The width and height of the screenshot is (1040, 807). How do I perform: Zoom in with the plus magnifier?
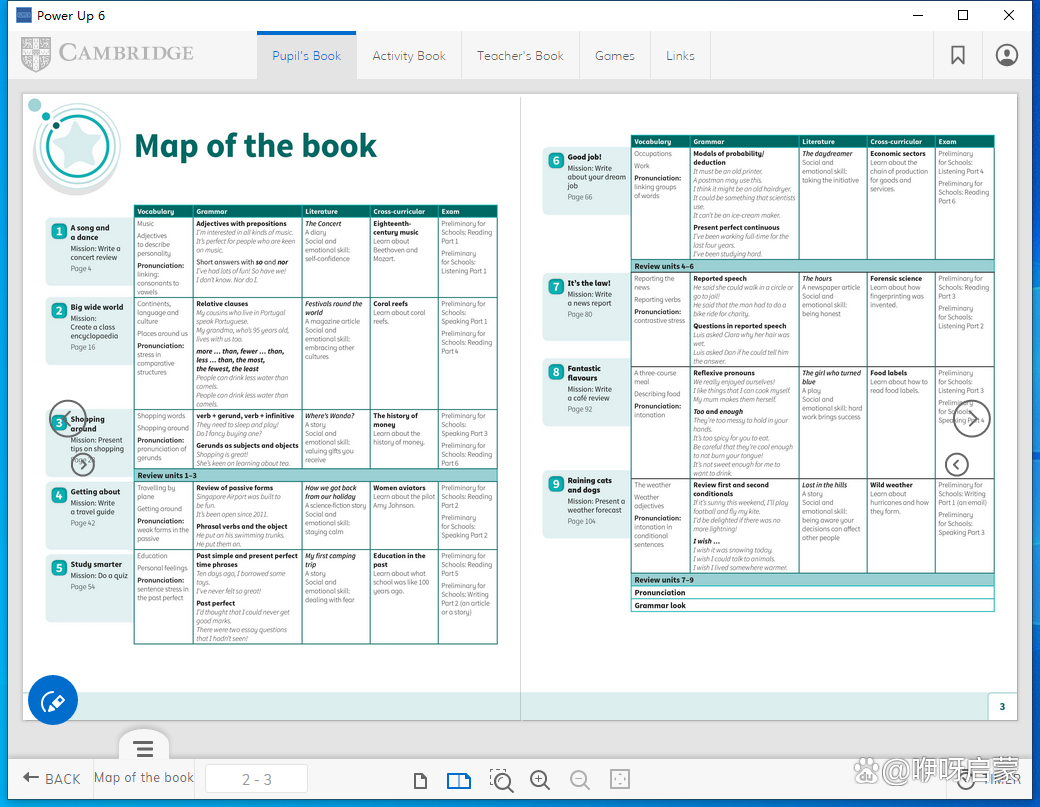point(540,780)
